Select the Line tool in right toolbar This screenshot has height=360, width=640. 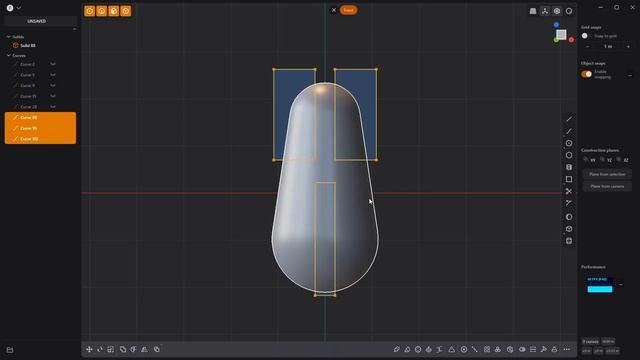(x=569, y=119)
